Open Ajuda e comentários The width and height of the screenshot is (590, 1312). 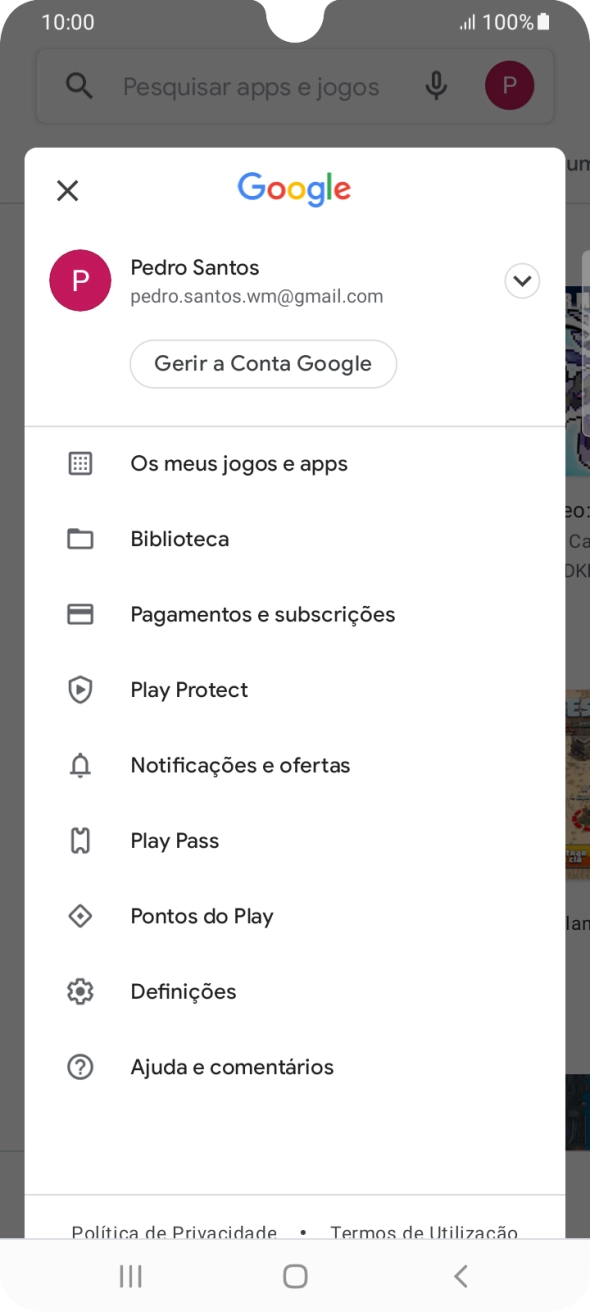click(232, 1066)
